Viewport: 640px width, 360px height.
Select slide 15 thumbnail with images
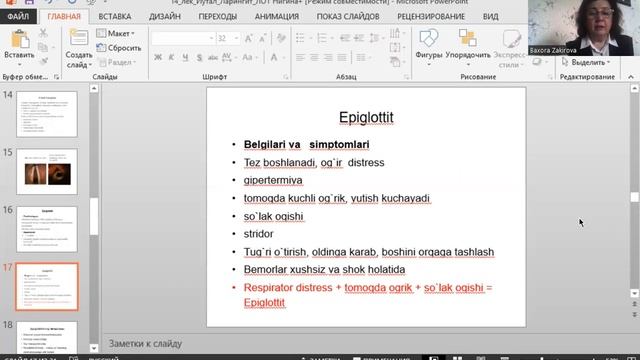tap(47, 171)
